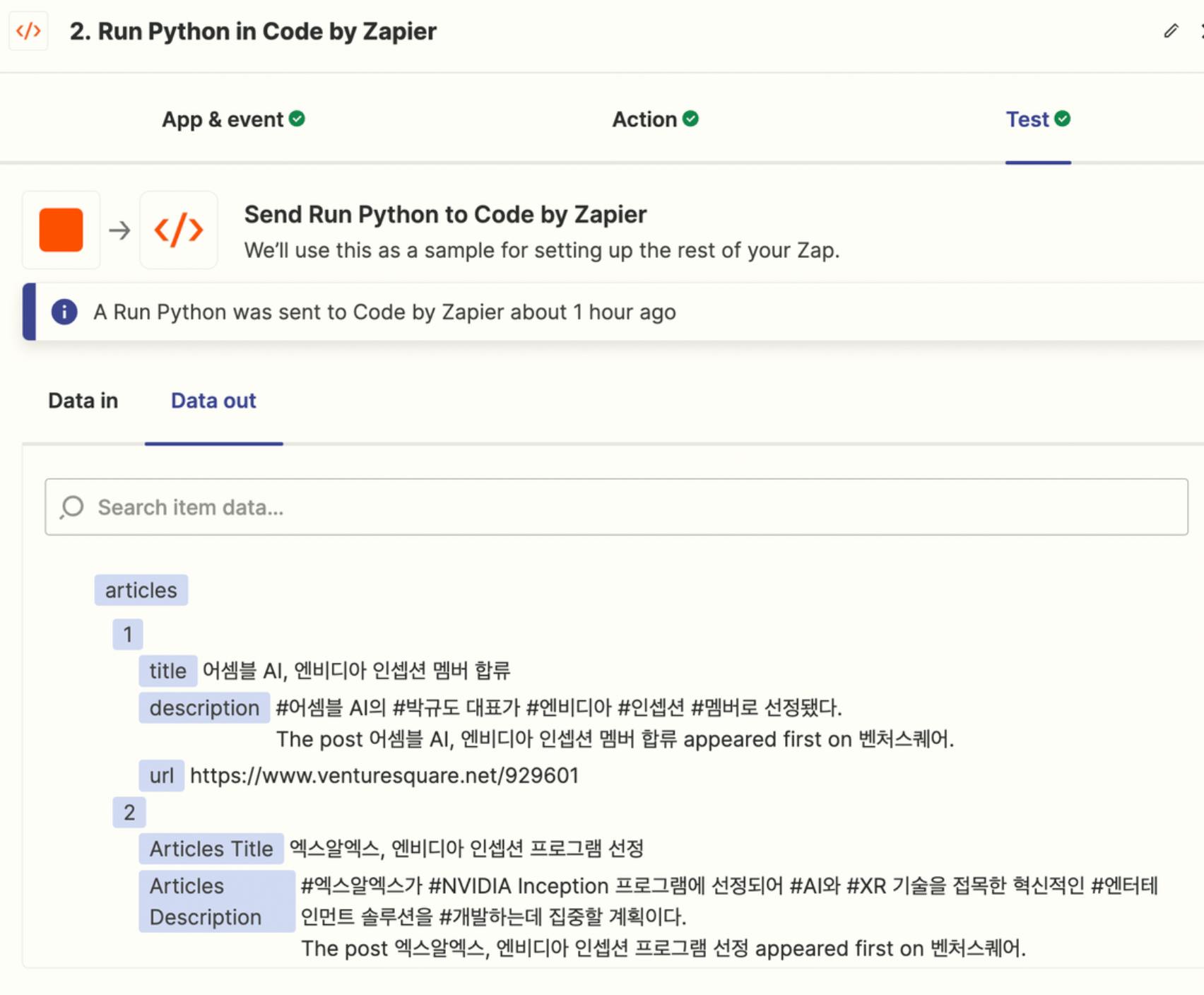Image resolution: width=1204 pixels, height=995 pixels.
Task: Open the App & event tab
Action: (x=233, y=119)
